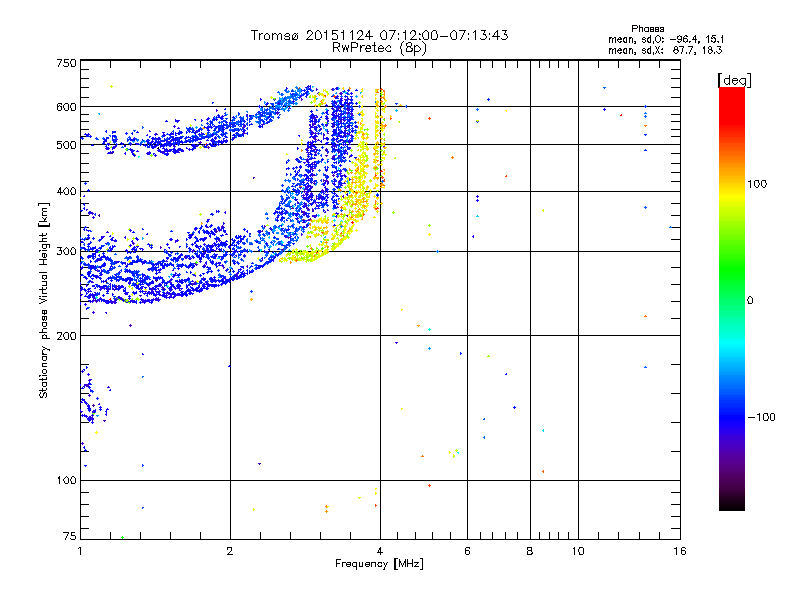Click the '200' height tick label
The height and width of the screenshot is (600, 800).
coord(66,336)
